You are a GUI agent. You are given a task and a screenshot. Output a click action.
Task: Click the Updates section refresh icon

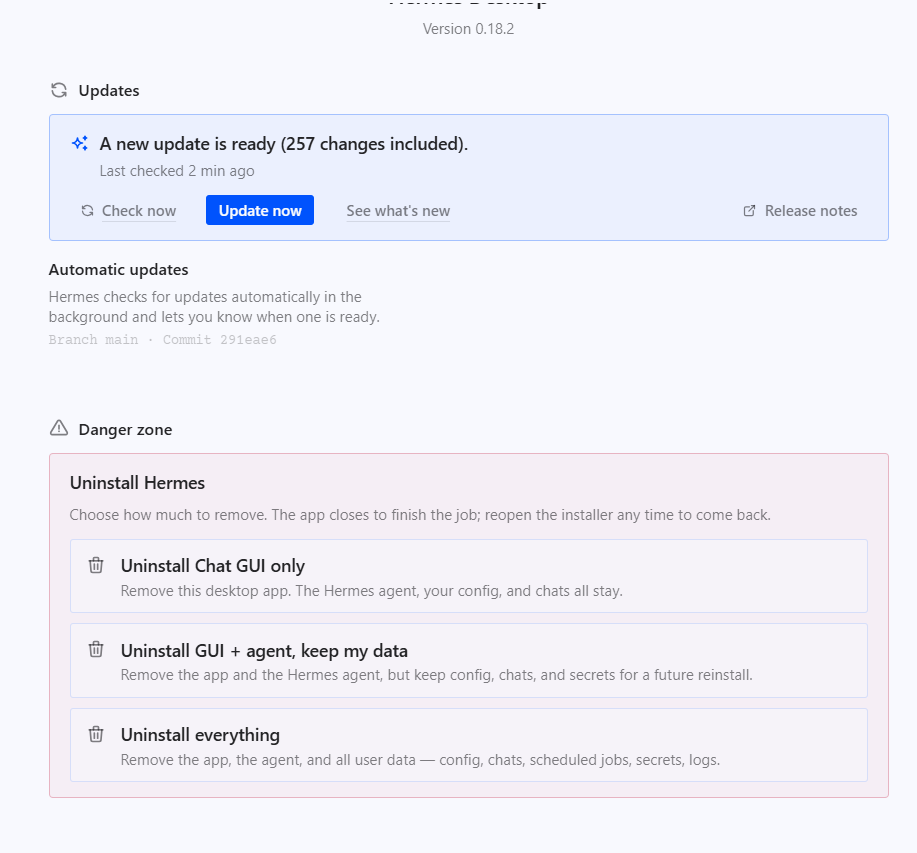click(x=59, y=90)
